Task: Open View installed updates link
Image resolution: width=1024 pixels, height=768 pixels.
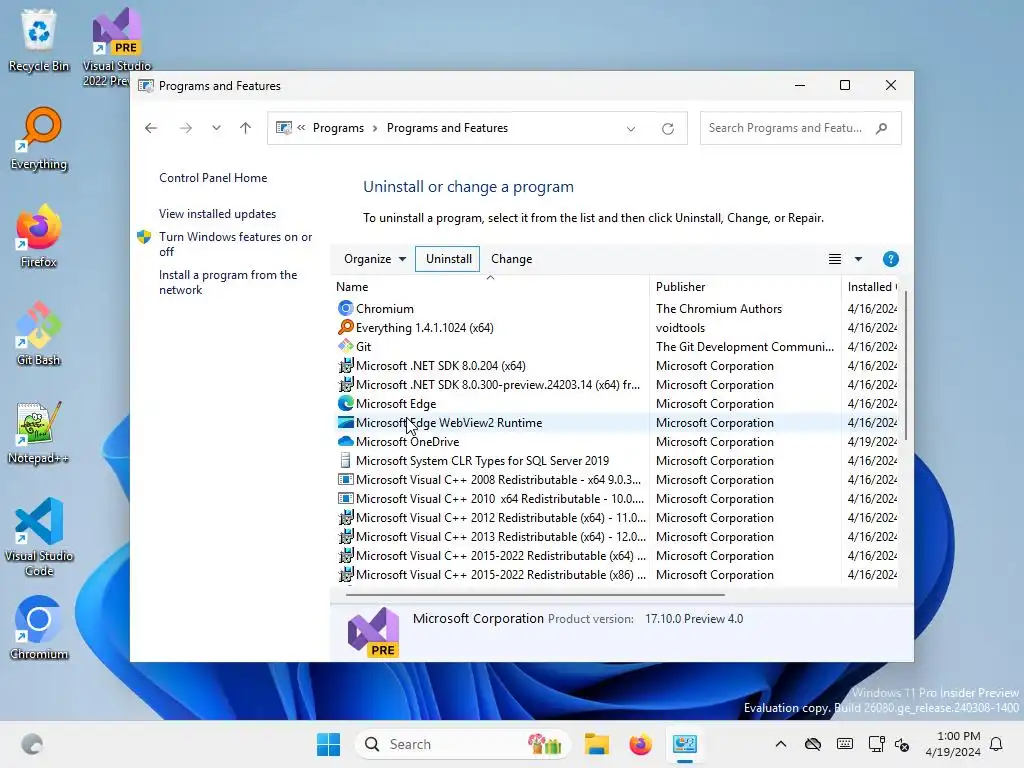Action: [x=217, y=214]
